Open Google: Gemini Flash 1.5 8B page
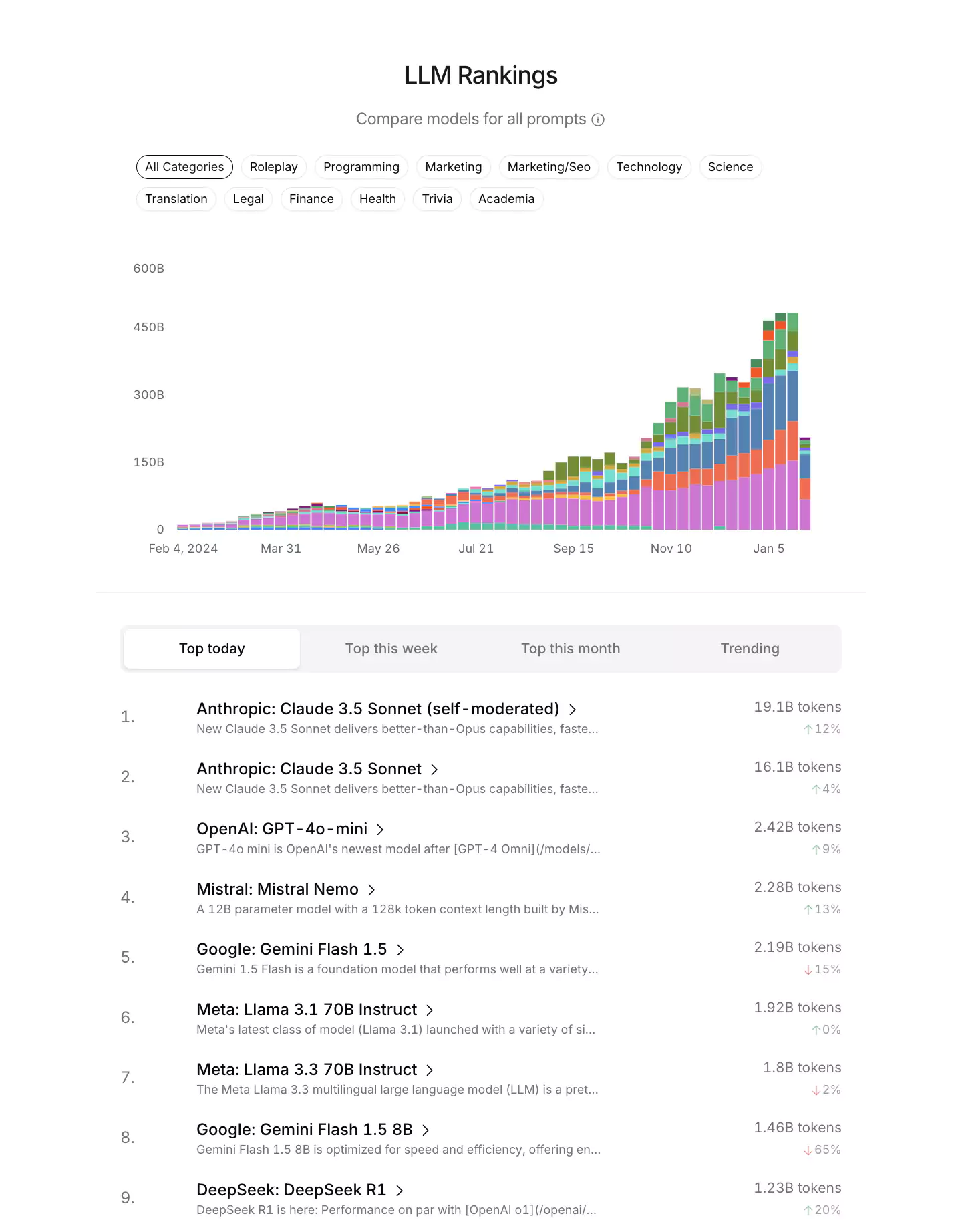Screen dimensions: 958x1232 coord(305,1130)
